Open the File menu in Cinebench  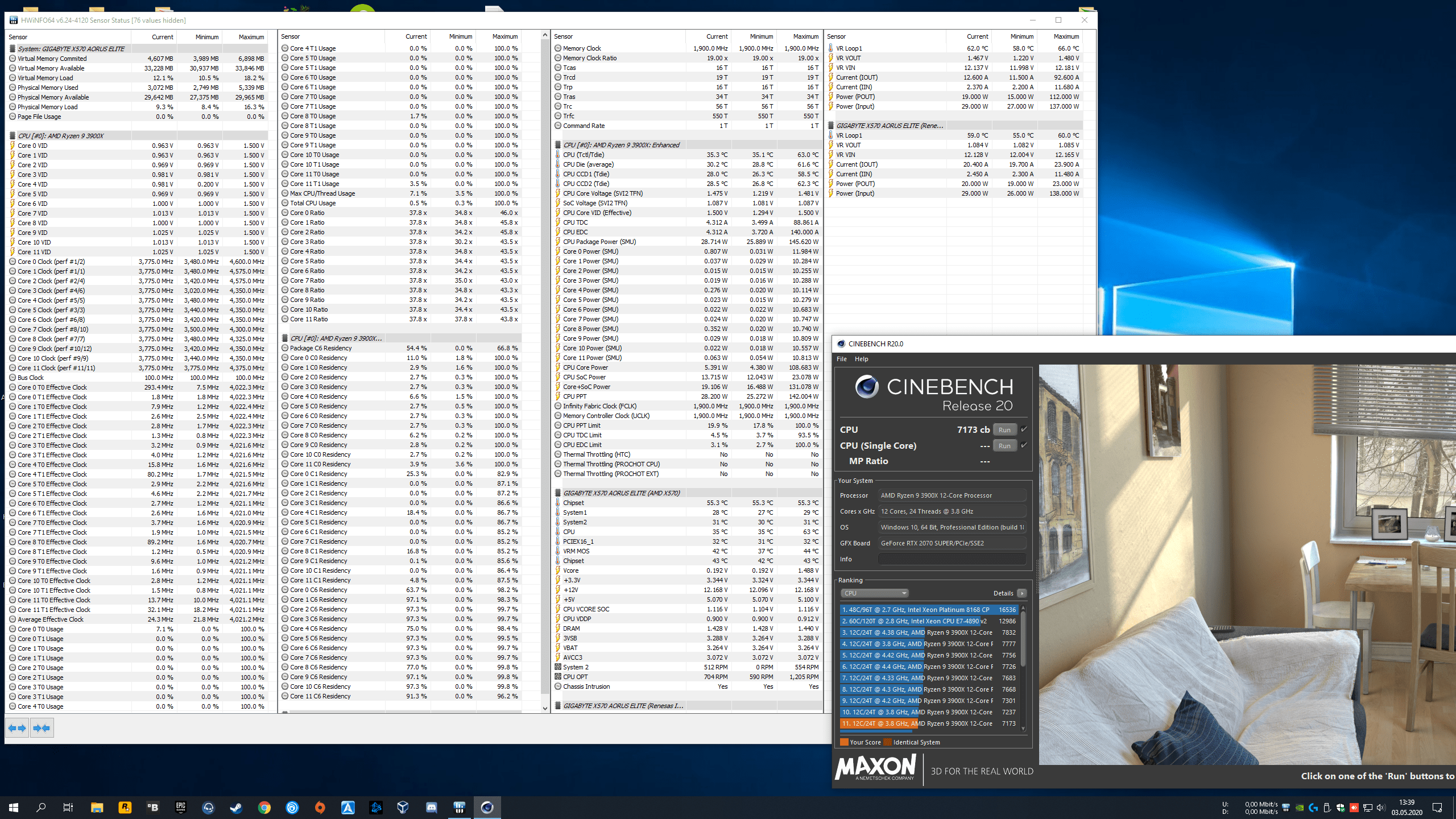pyautogui.click(x=841, y=359)
